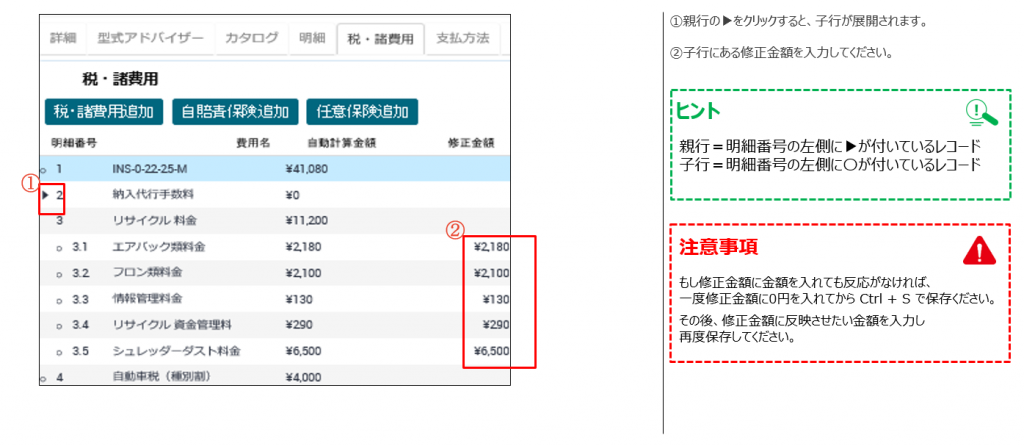Add optional insurance via 任意保険追加 button
The width and height of the screenshot is (1024, 446).
(361, 111)
